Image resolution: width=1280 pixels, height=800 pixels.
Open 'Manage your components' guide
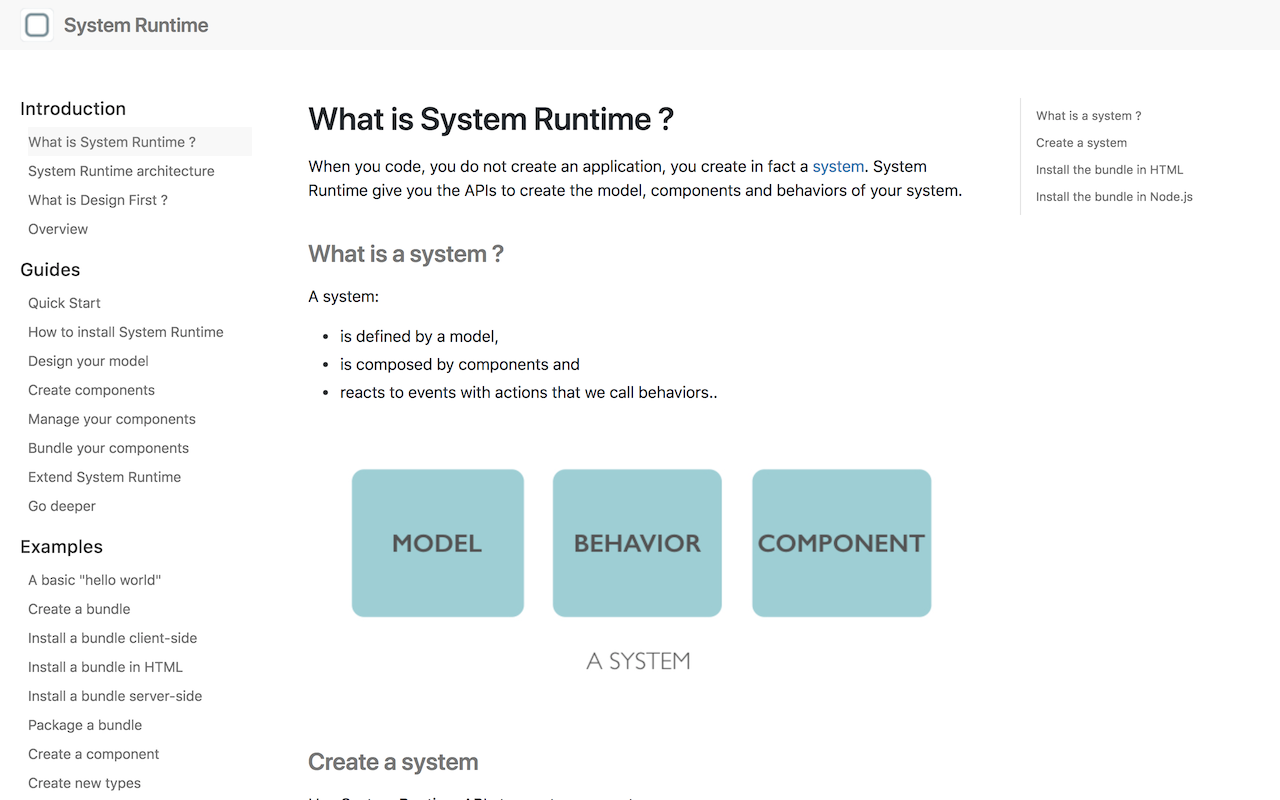coord(112,419)
